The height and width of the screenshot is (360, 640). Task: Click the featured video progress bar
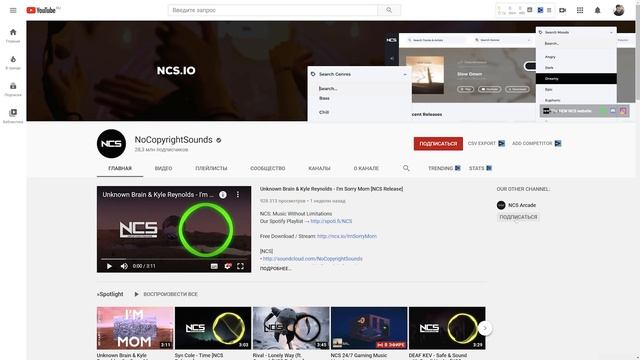click(x=174, y=259)
